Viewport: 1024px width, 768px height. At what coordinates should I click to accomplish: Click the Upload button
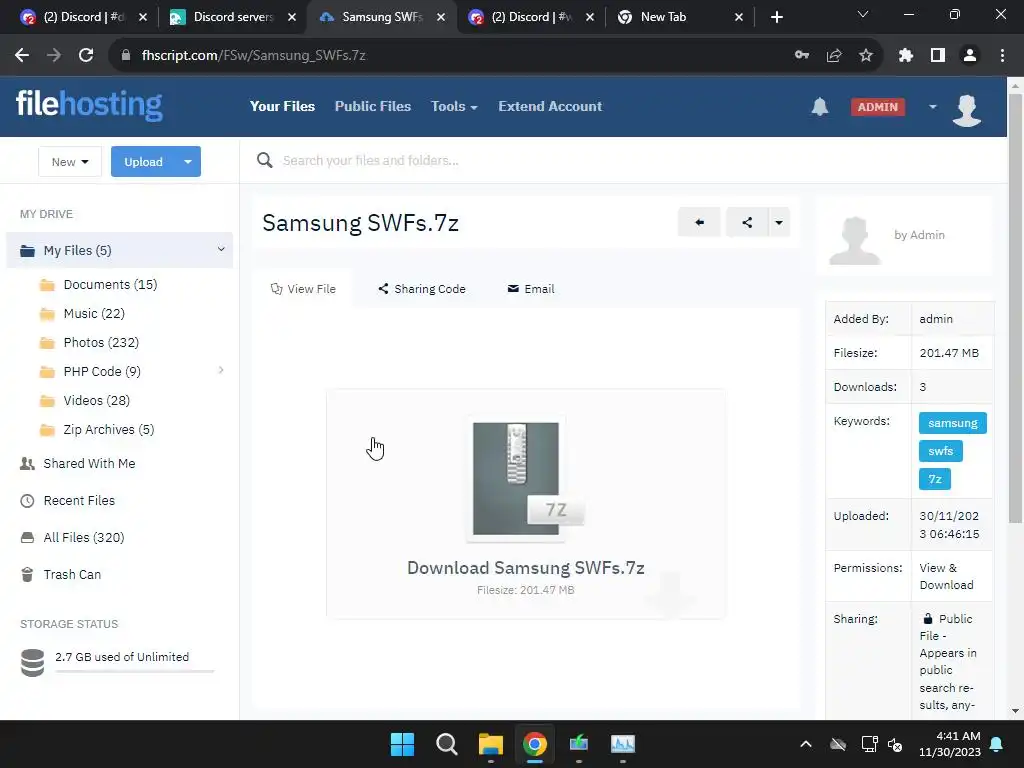pyautogui.click(x=143, y=161)
